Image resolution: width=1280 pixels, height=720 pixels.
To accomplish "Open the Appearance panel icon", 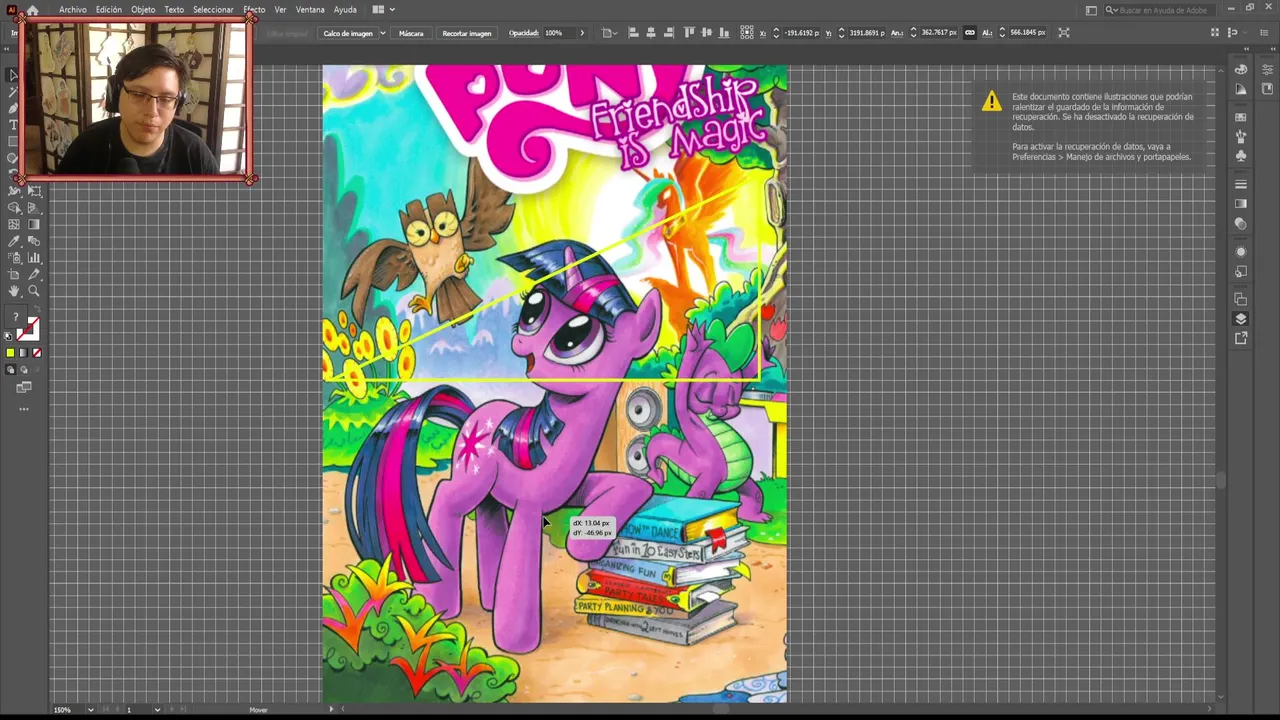I will click(x=1240, y=251).
